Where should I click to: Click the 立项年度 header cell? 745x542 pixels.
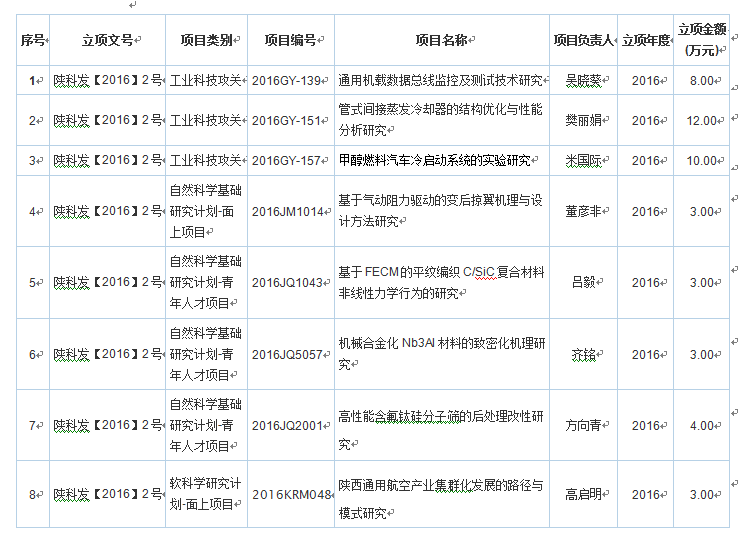coord(646,40)
